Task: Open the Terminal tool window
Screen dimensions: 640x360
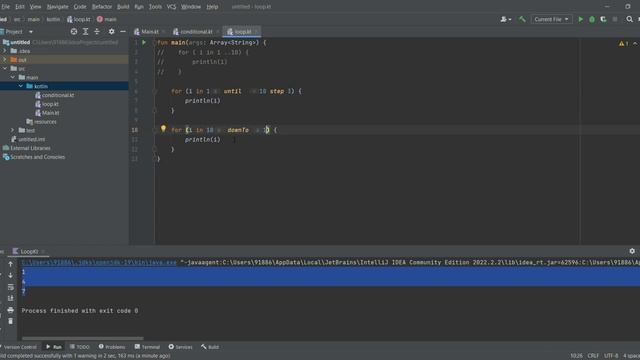Action: pos(147,347)
